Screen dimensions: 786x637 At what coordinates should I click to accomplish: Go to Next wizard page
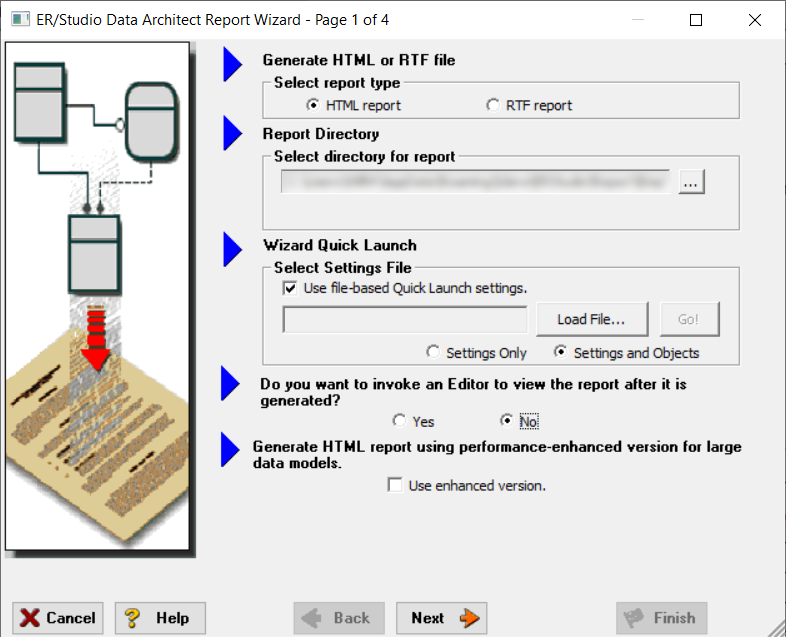[x=442, y=618]
